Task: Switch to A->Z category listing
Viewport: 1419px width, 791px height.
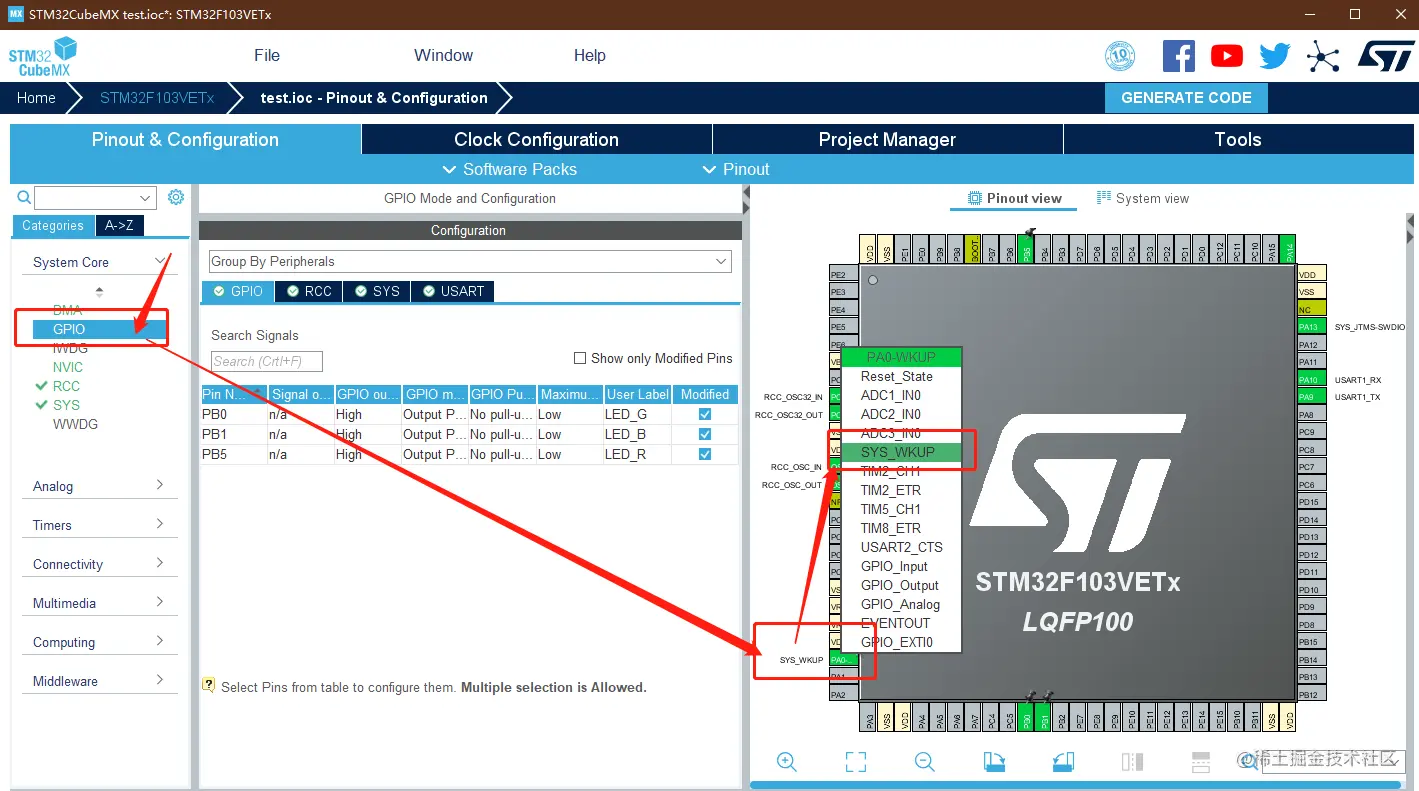Action: (120, 225)
